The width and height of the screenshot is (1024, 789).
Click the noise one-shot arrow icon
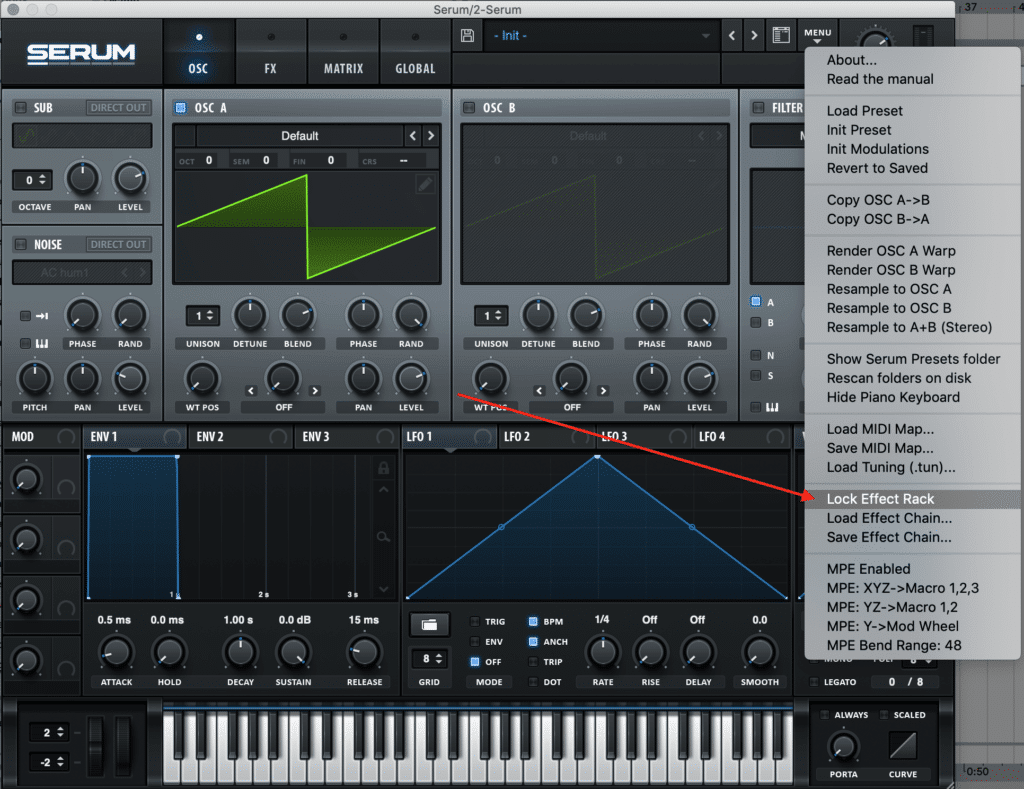42,316
